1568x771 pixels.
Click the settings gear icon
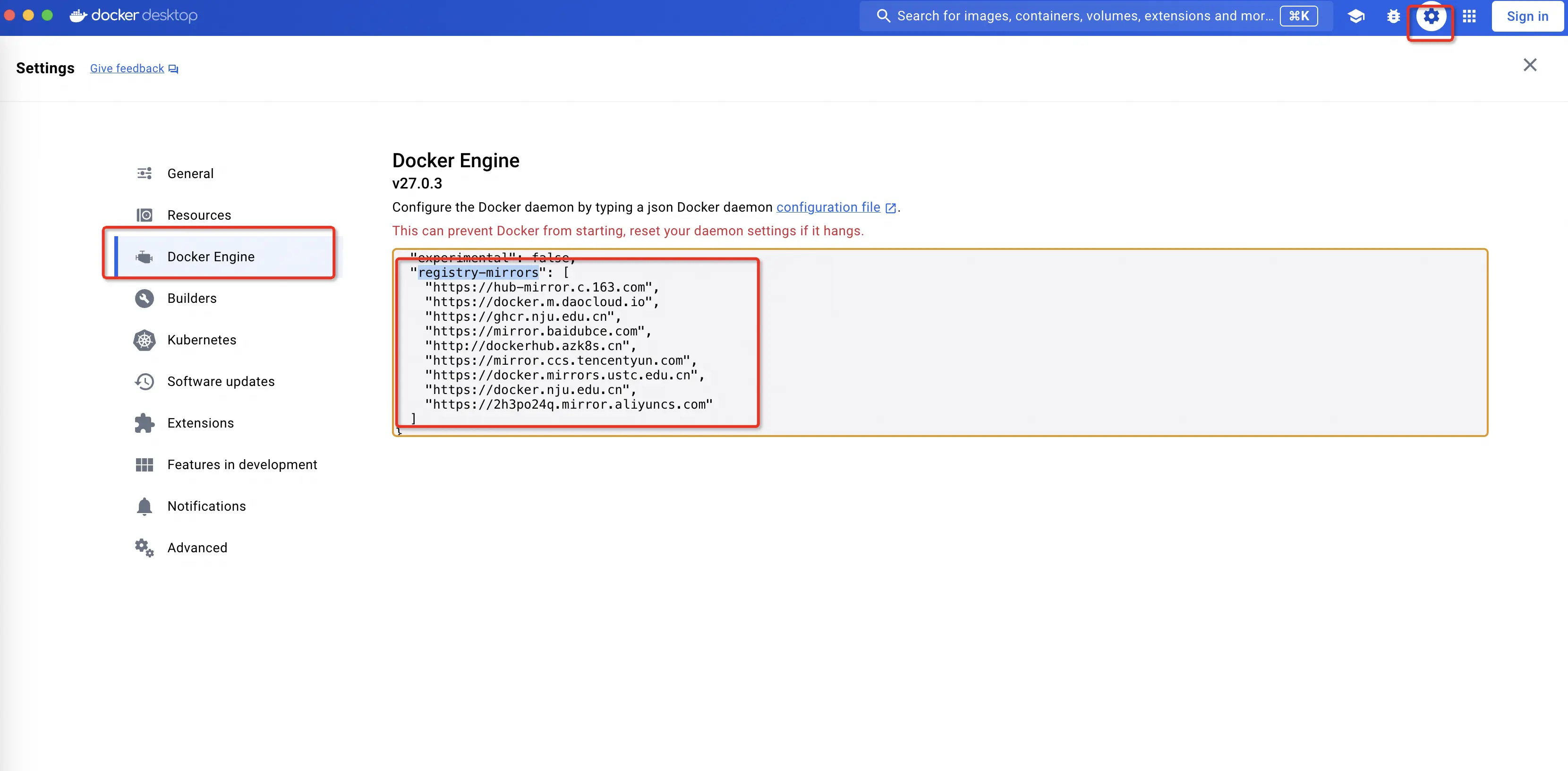tap(1431, 17)
